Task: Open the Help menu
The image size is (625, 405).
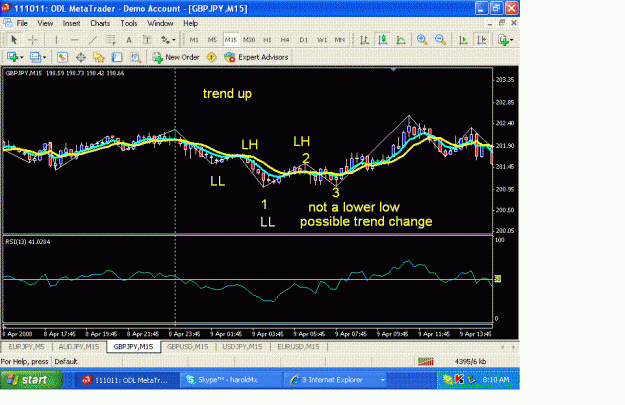Action: point(190,23)
